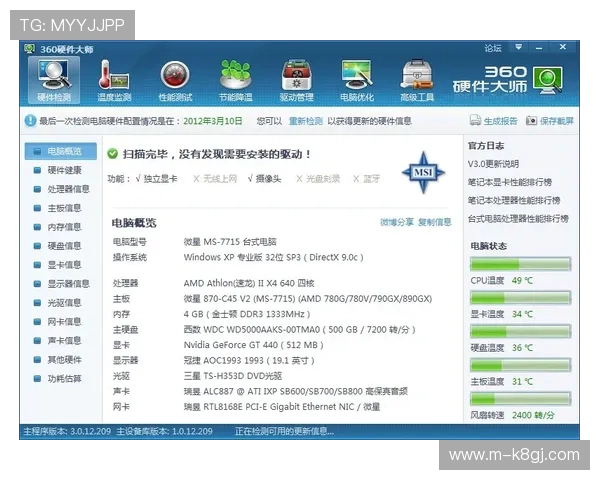Click the 生成报告 report icon
Viewport: 600px width, 480px height.
click(475, 120)
